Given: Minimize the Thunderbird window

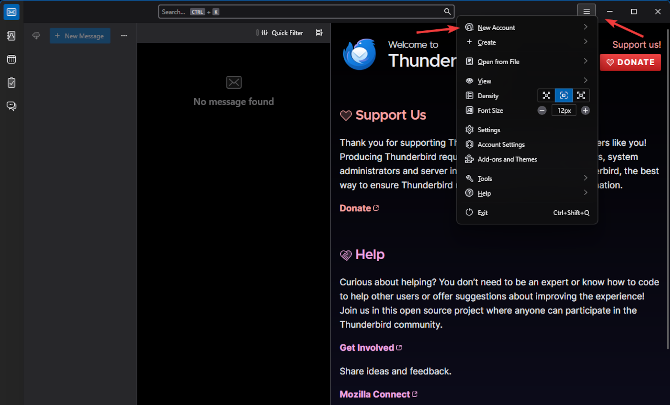Looking at the screenshot, I should [610, 12].
